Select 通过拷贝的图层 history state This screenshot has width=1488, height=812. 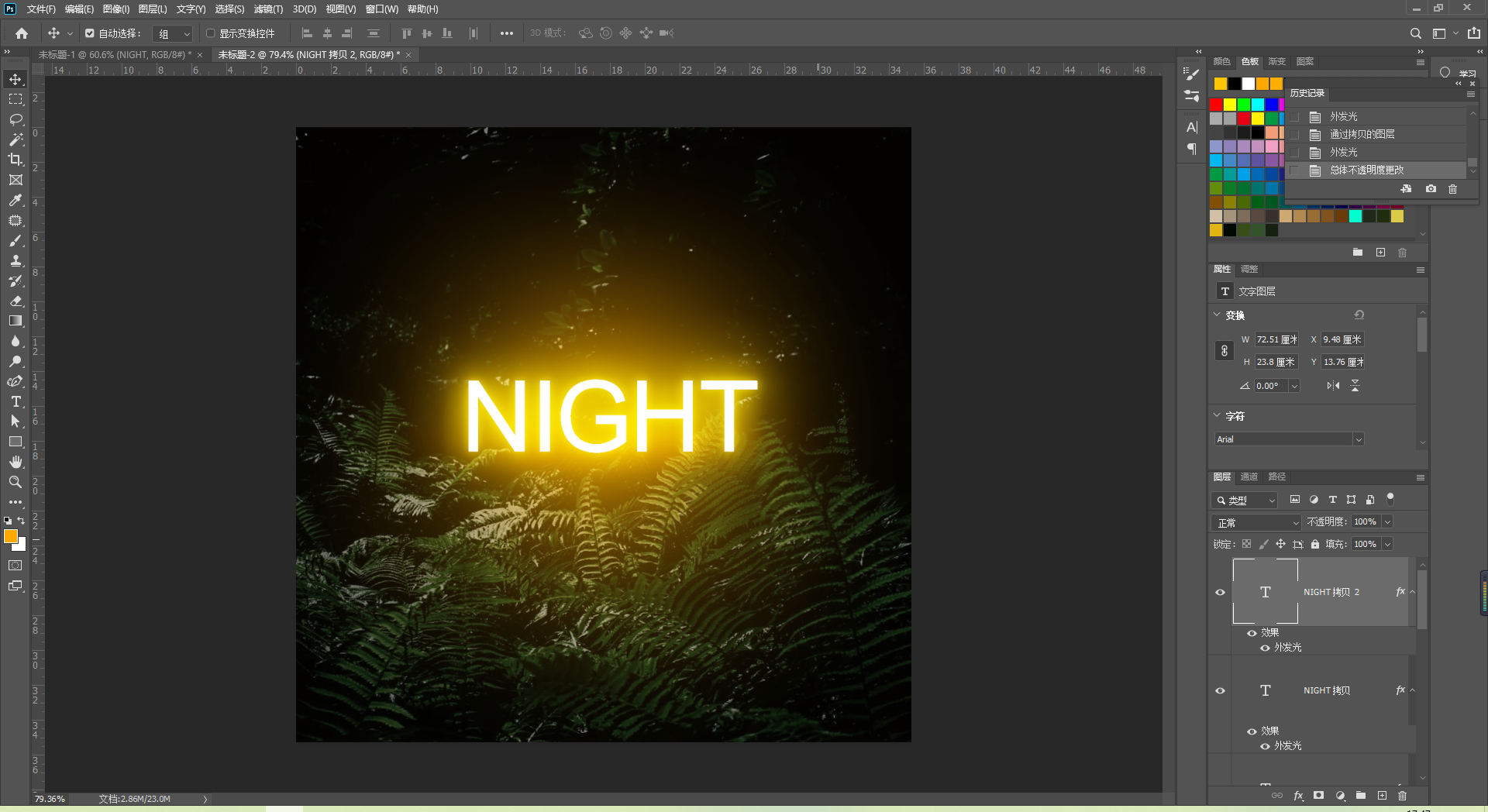(1362, 135)
